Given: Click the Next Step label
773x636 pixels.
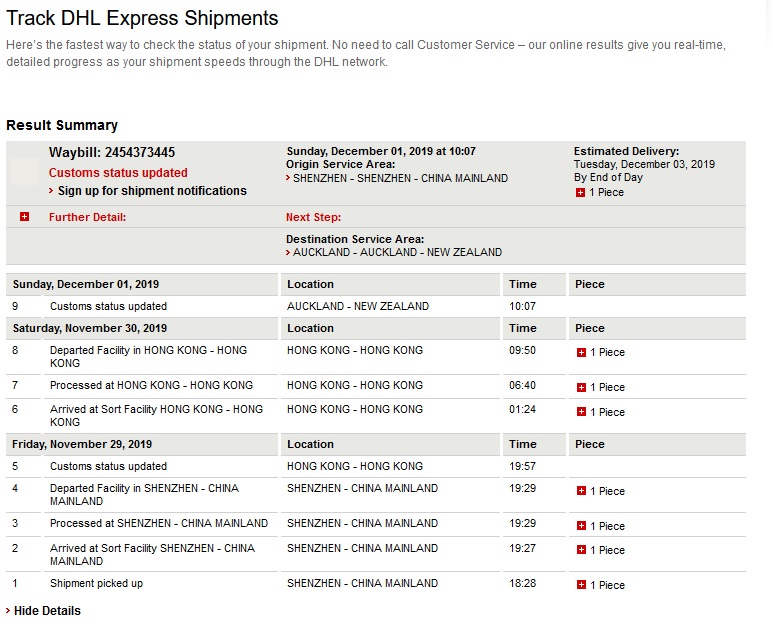Looking at the screenshot, I should pyautogui.click(x=314, y=217).
